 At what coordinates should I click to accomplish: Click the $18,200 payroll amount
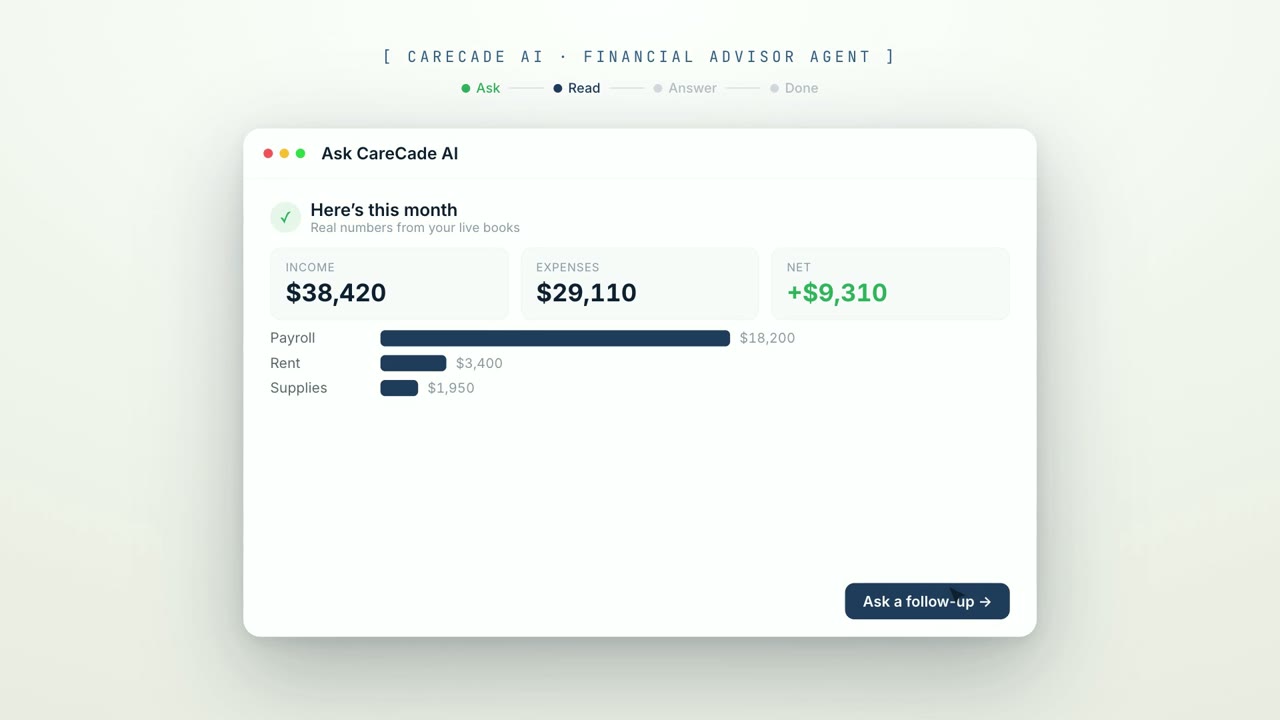tap(767, 338)
